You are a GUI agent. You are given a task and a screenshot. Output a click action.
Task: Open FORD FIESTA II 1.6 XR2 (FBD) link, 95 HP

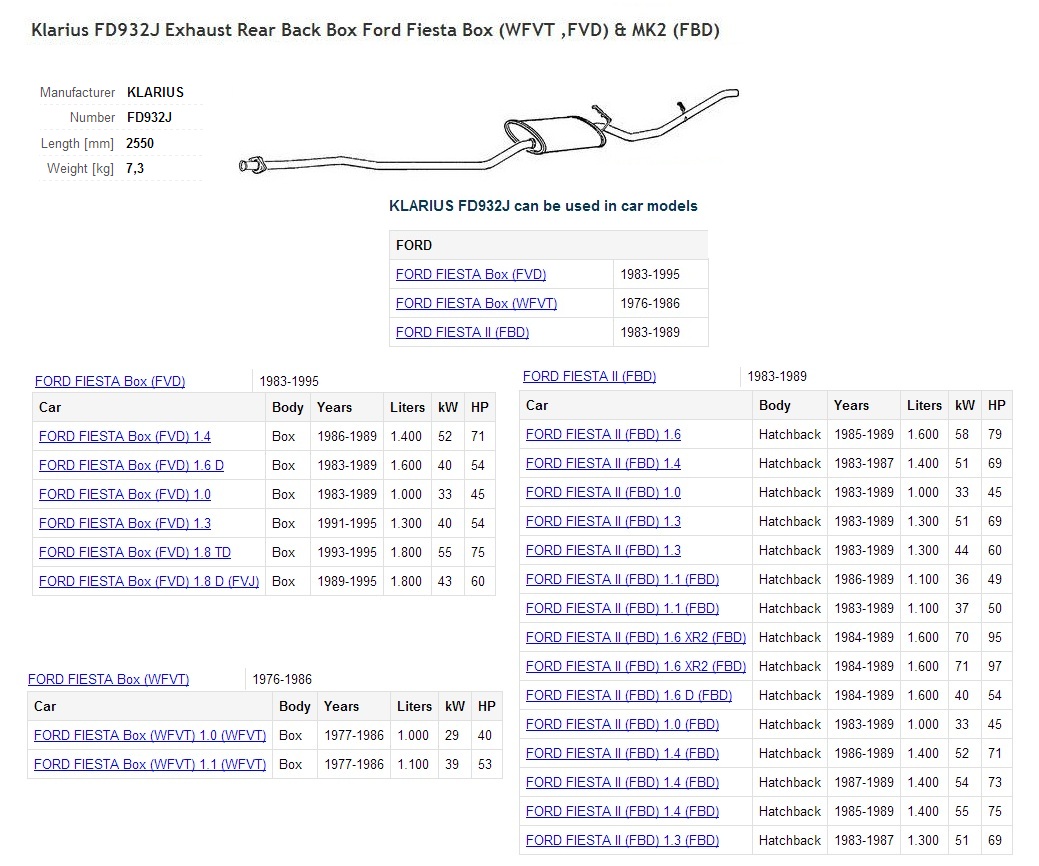point(636,637)
